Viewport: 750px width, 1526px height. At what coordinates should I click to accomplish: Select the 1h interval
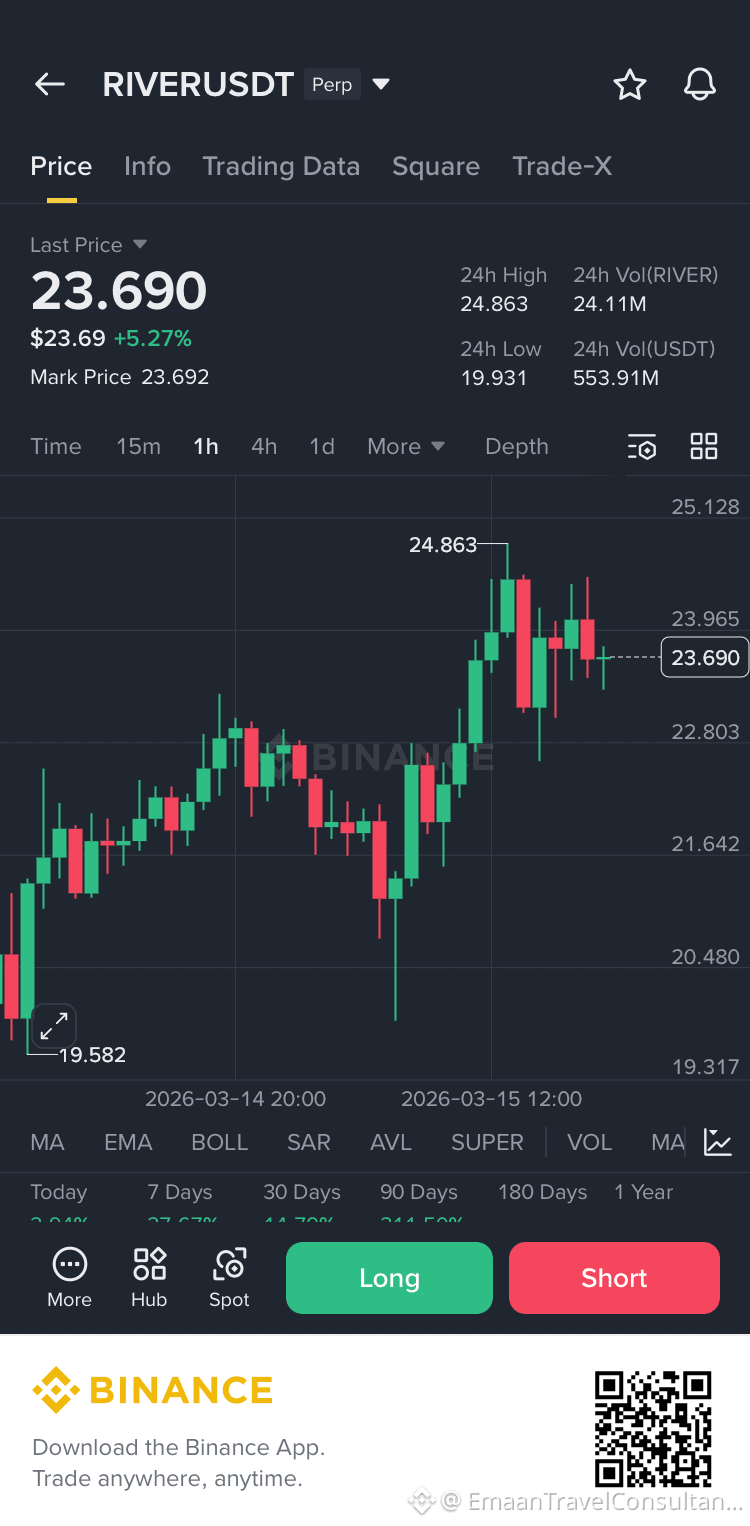pyautogui.click(x=206, y=447)
